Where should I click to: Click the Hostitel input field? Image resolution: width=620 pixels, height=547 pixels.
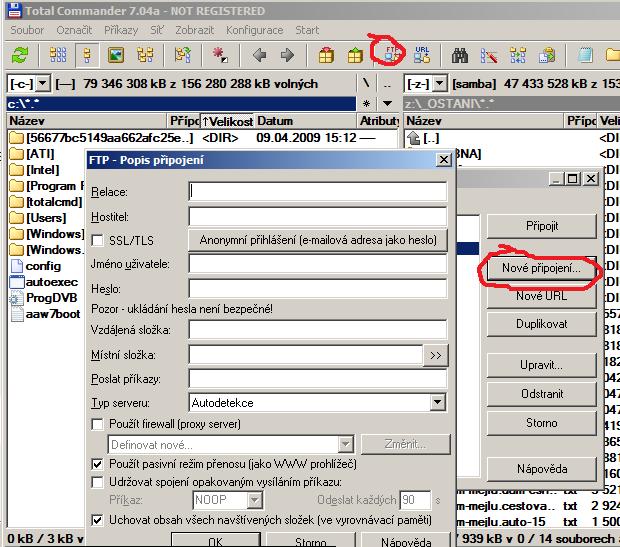[317, 216]
